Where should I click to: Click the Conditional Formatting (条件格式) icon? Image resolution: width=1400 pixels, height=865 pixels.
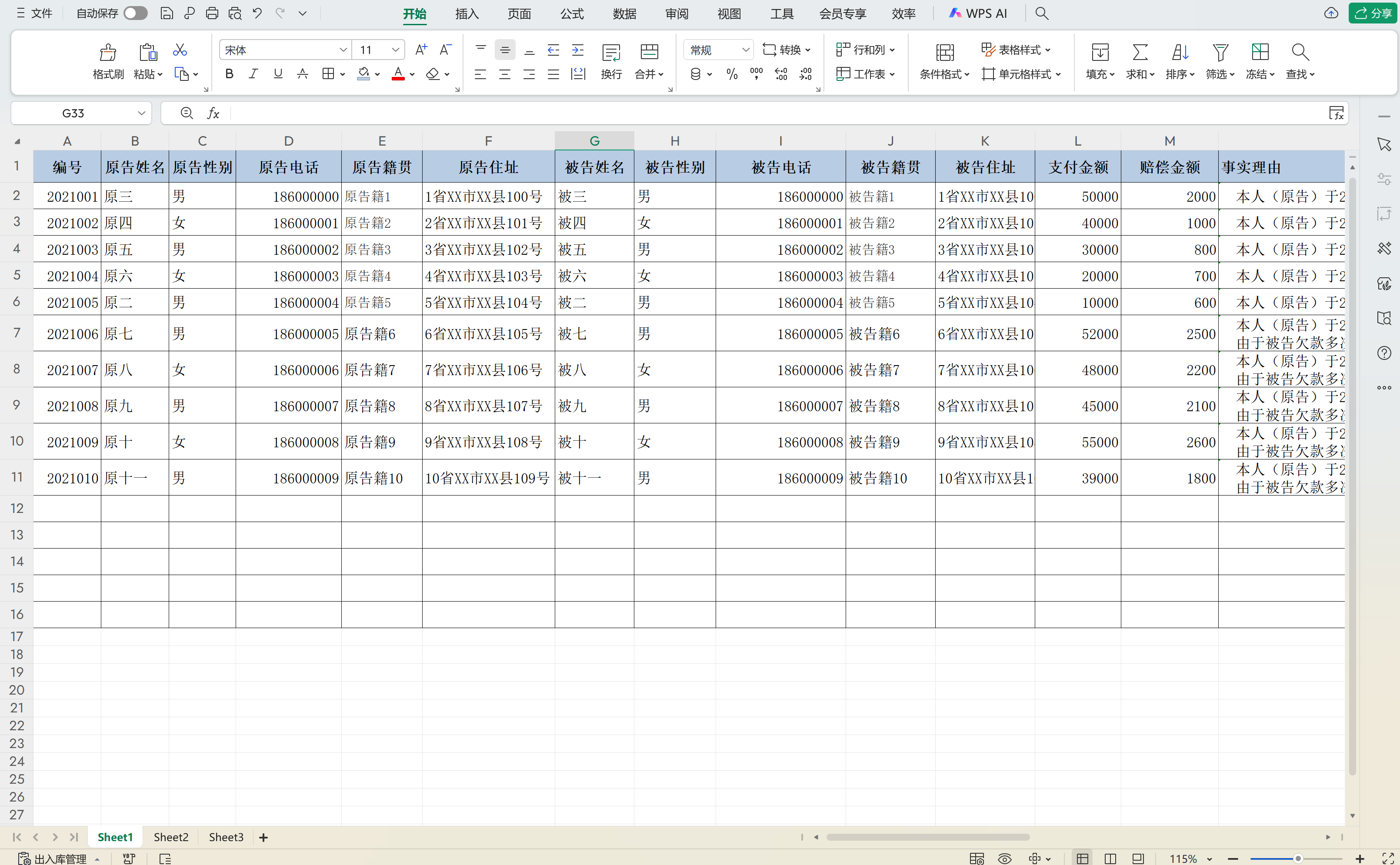[945, 53]
